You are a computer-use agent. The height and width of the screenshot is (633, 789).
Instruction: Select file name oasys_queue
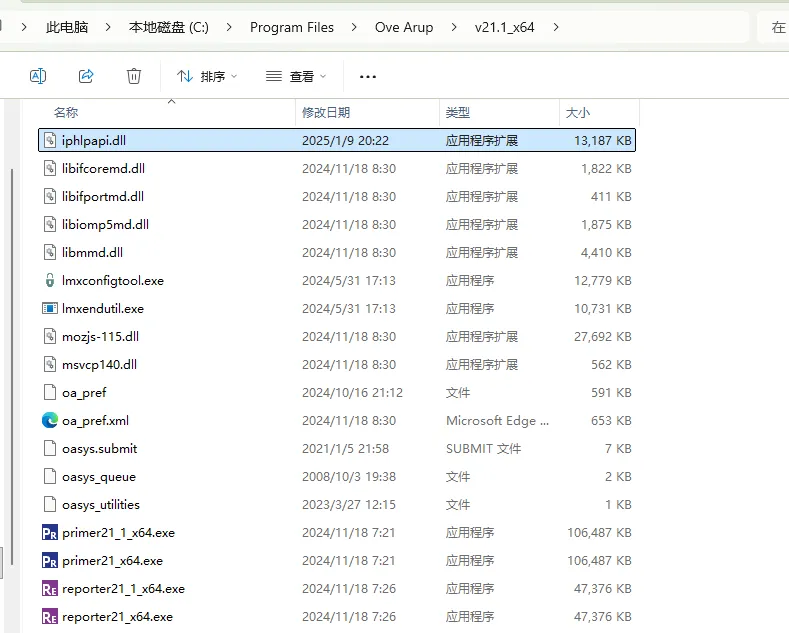pos(99,477)
